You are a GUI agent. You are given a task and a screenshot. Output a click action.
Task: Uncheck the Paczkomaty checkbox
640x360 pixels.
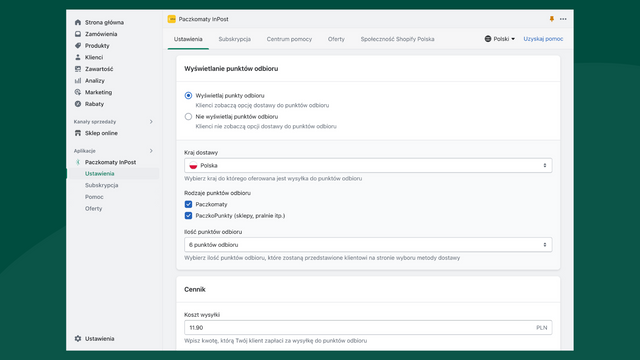pos(188,204)
